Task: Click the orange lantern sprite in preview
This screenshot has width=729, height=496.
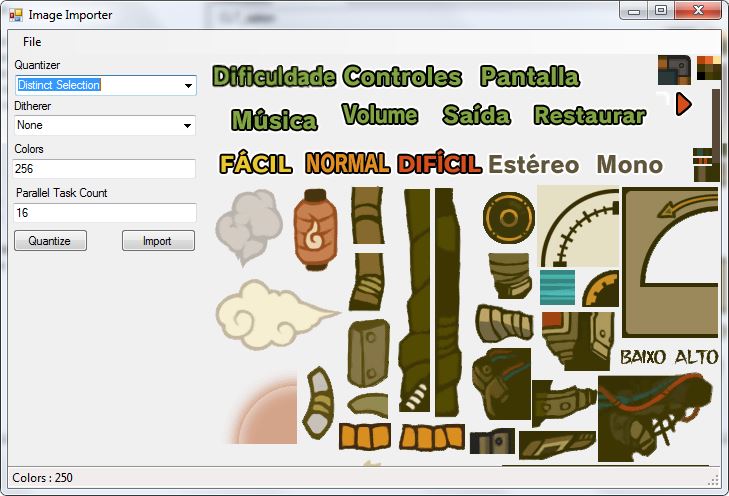Action: (x=315, y=229)
